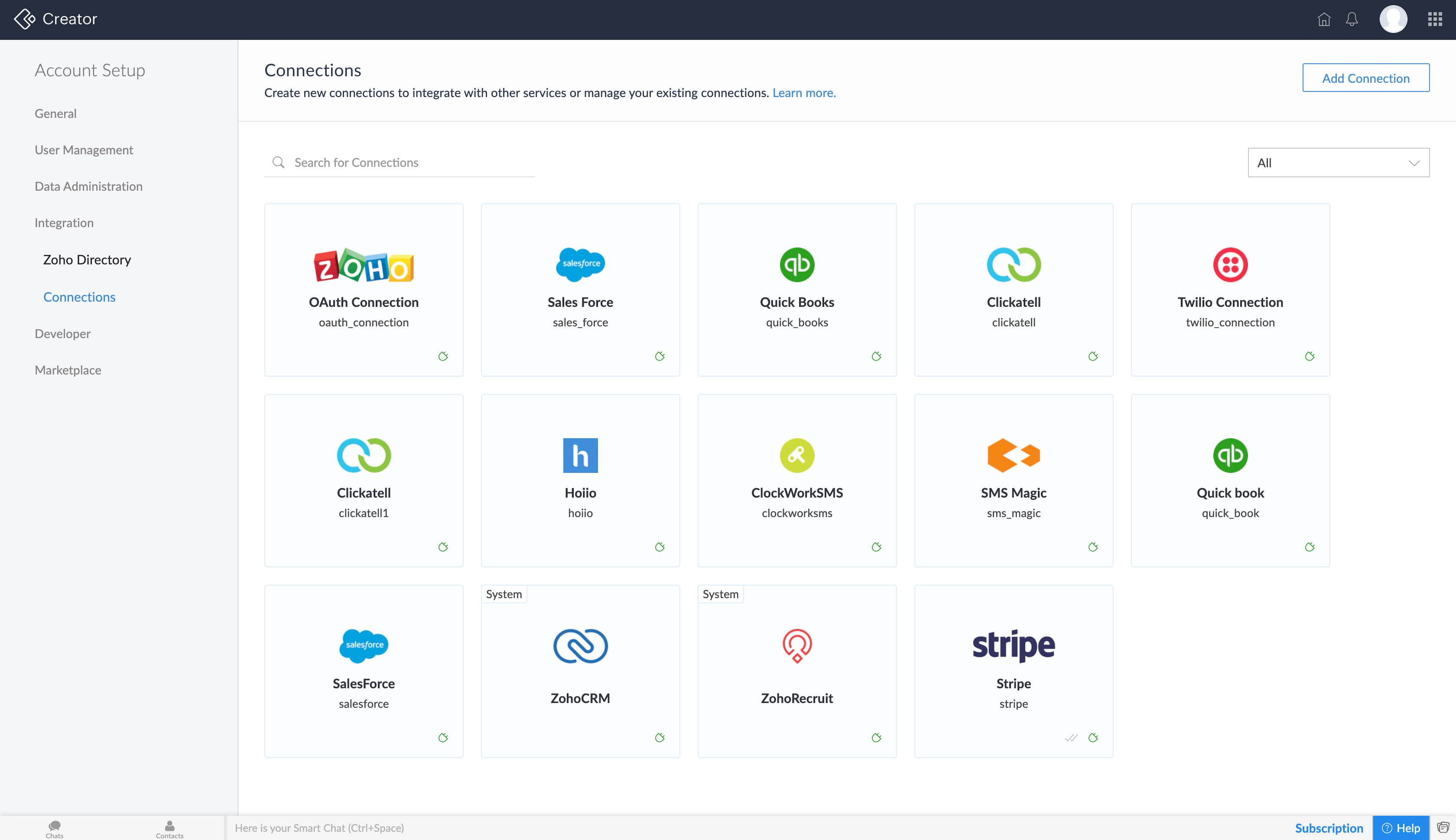Open the Hoiio logo thumbnail
The height and width of the screenshot is (840, 1456).
click(x=580, y=455)
